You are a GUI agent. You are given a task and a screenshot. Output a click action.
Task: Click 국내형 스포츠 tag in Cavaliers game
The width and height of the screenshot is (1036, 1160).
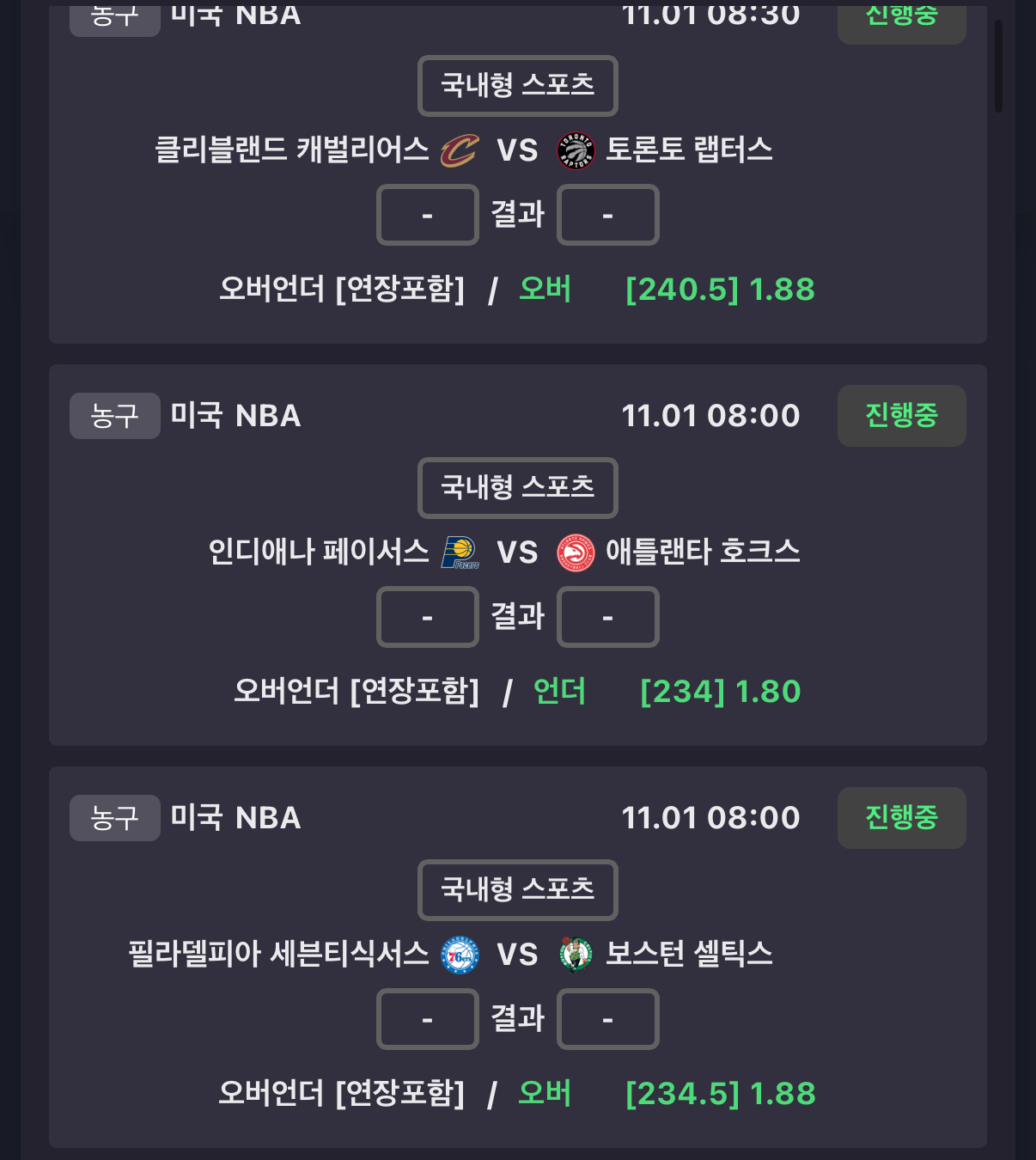click(517, 85)
